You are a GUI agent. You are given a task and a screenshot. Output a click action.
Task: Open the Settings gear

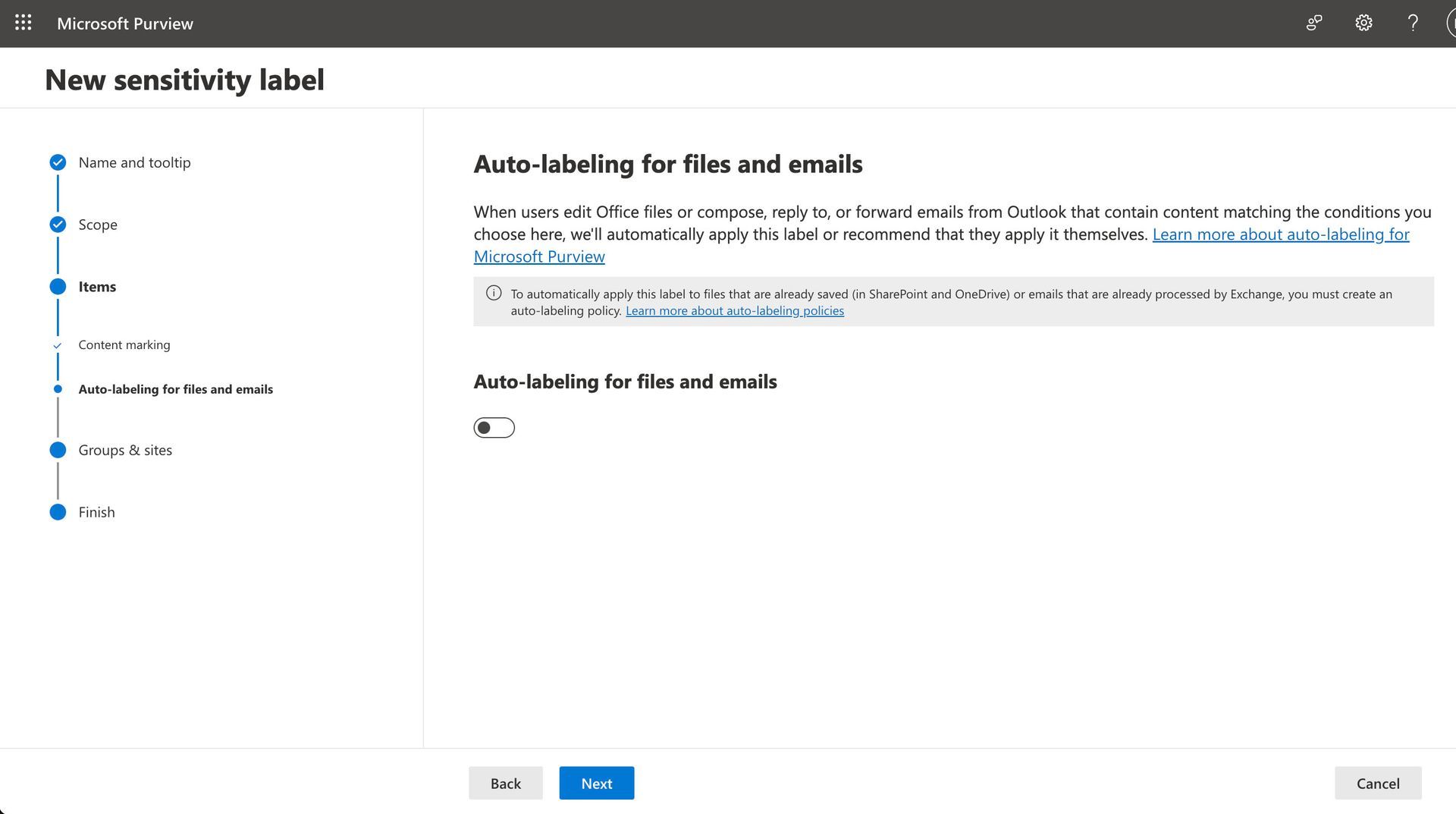pyautogui.click(x=1363, y=23)
